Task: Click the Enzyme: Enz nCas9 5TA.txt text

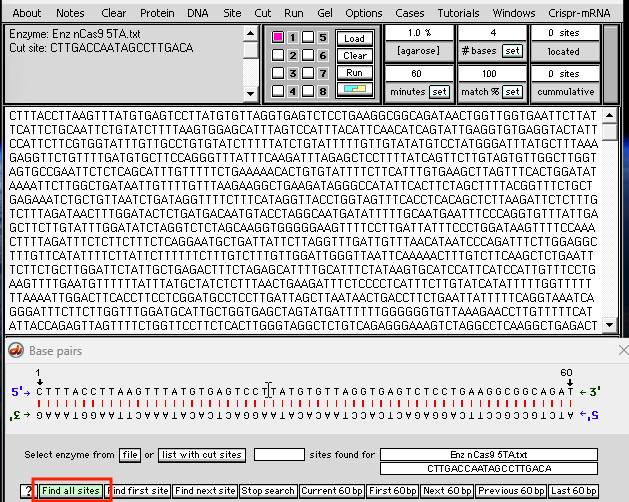Action: click(x=75, y=34)
